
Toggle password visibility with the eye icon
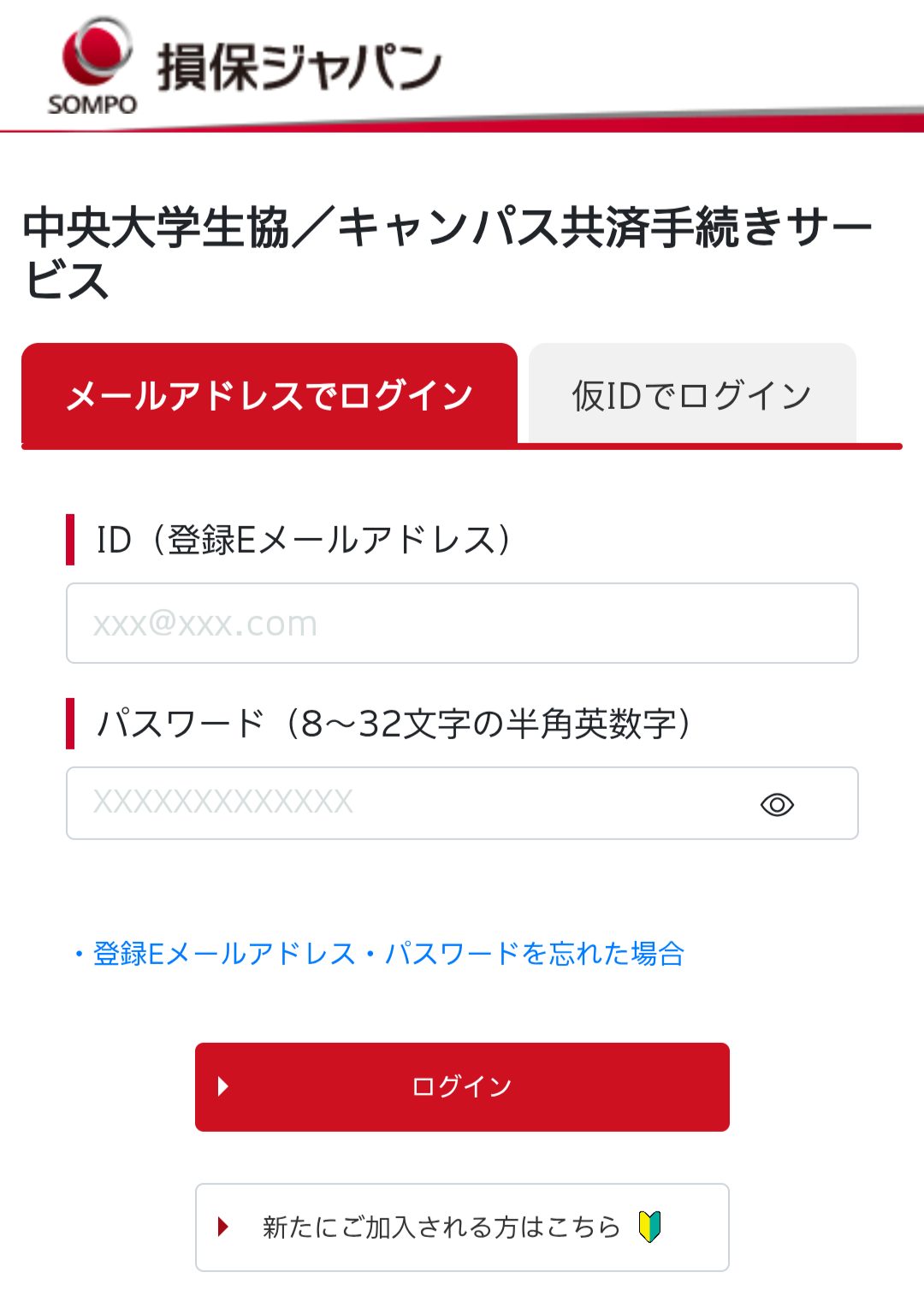[777, 804]
